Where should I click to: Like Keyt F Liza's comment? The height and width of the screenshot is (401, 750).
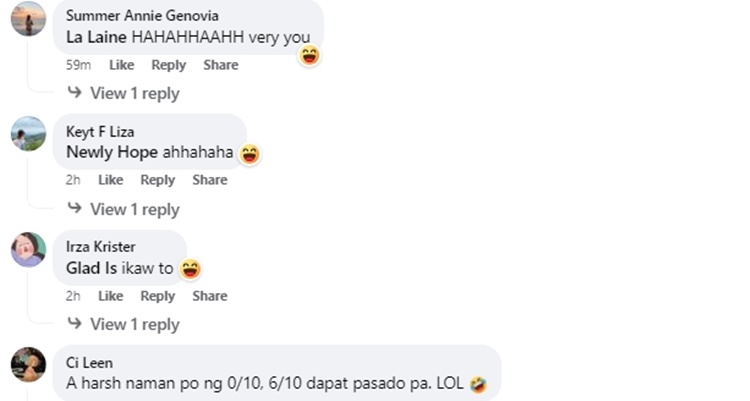(110, 180)
